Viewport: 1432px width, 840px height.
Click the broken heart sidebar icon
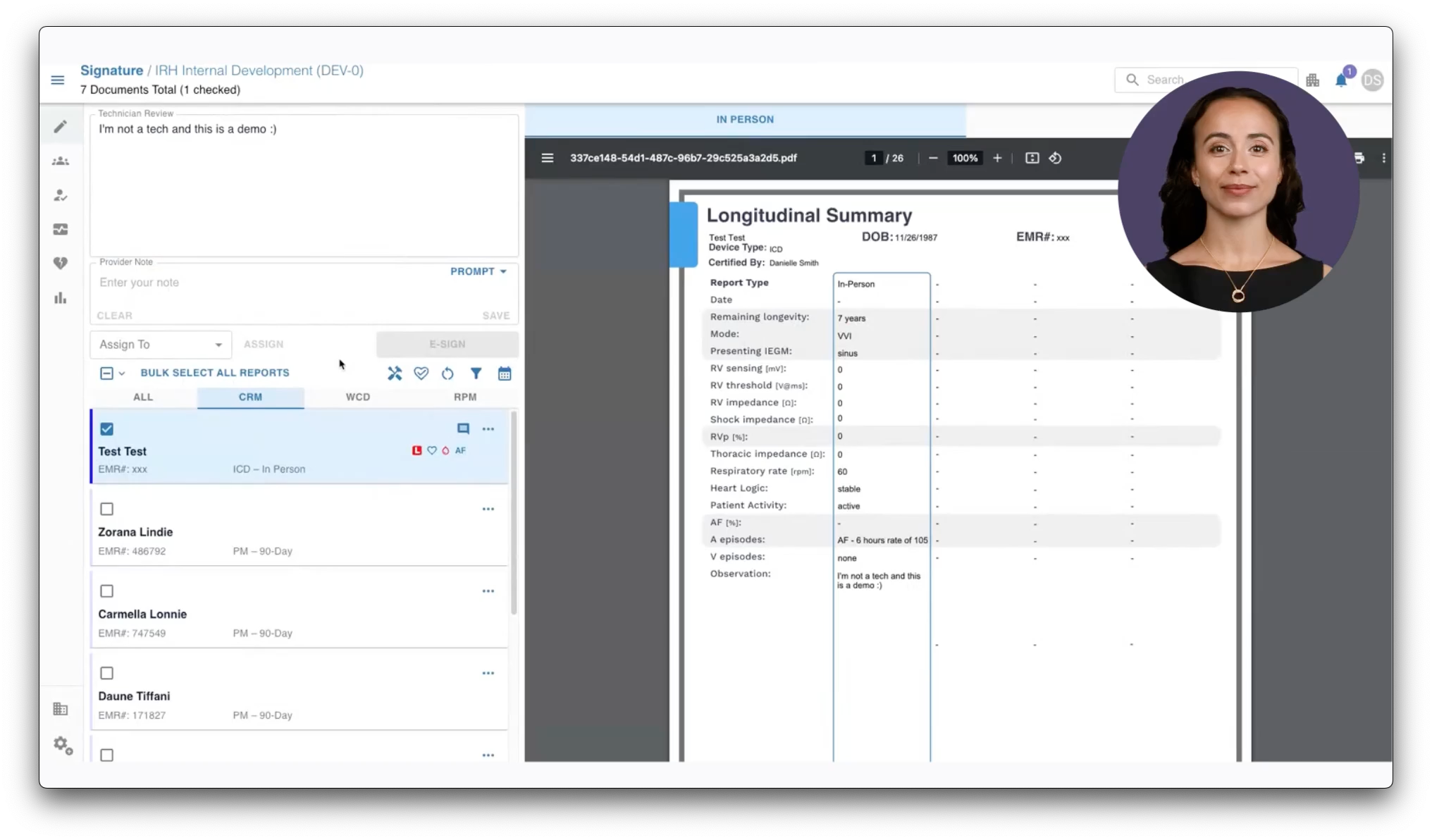[x=61, y=264]
